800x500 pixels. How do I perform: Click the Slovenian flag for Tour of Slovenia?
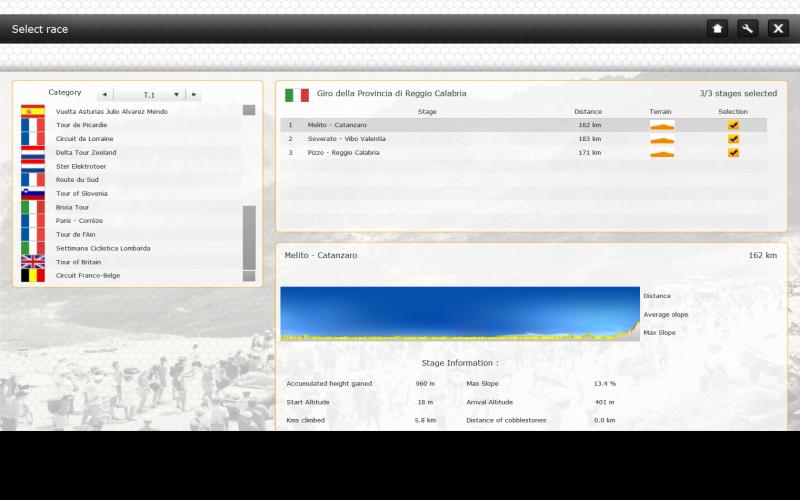point(33,193)
